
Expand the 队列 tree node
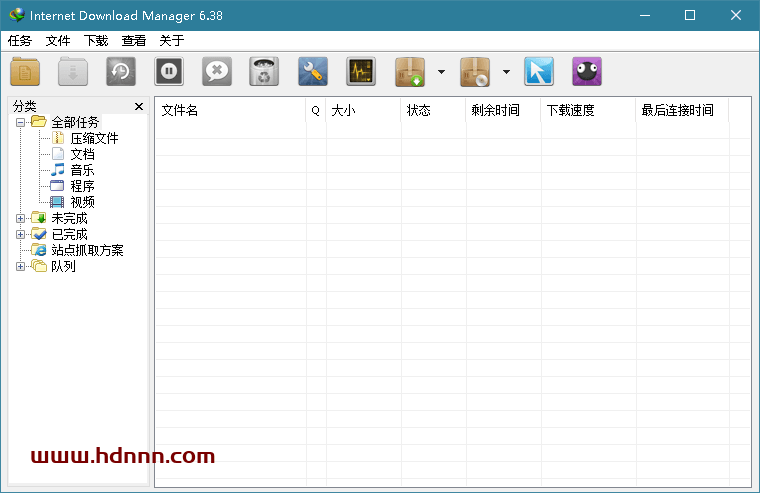click(21, 266)
